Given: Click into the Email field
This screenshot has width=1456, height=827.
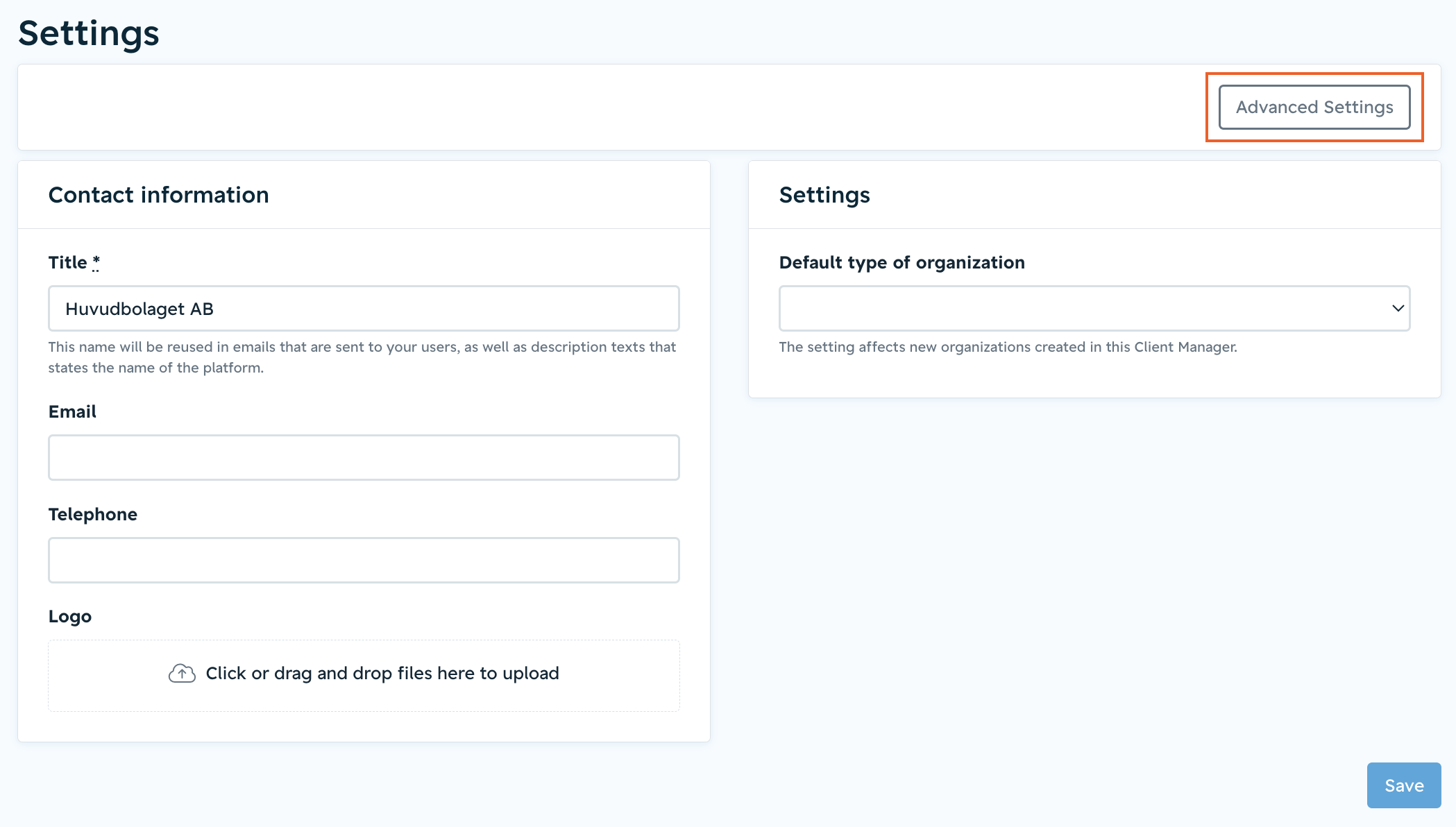Looking at the screenshot, I should pyautogui.click(x=364, y=458).
